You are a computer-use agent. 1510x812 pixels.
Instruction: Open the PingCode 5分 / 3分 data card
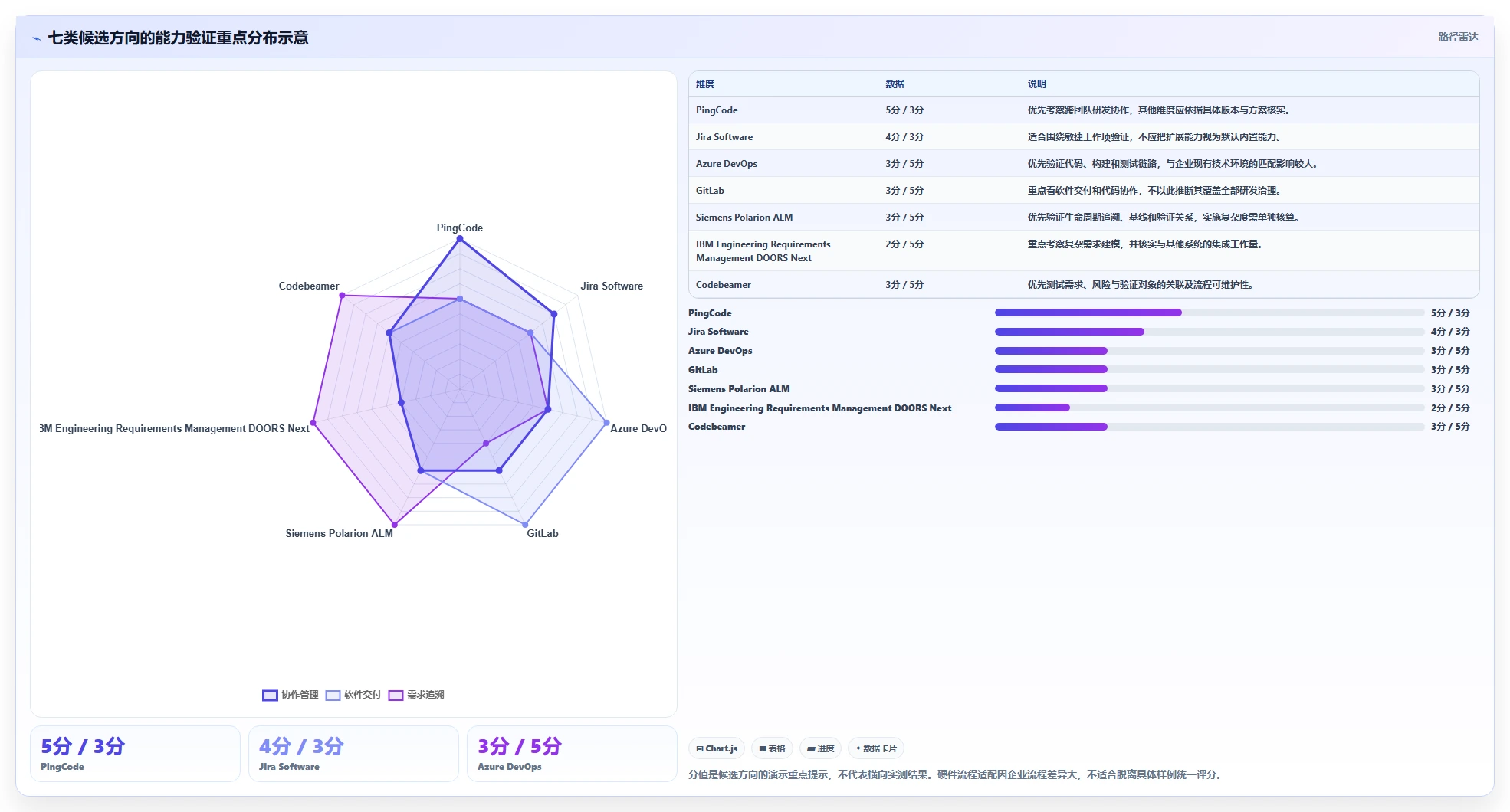pyautogui.click(x=135, y=754)
